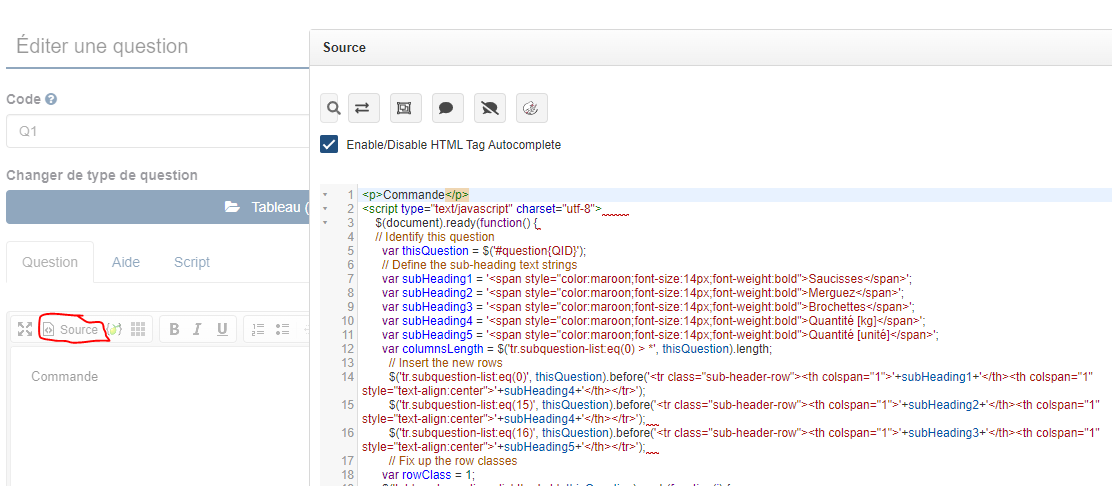The image size is (1112, 486).
Task: Click the Uncomment crossed-out bubble icon
Action: tap(489, 108)
